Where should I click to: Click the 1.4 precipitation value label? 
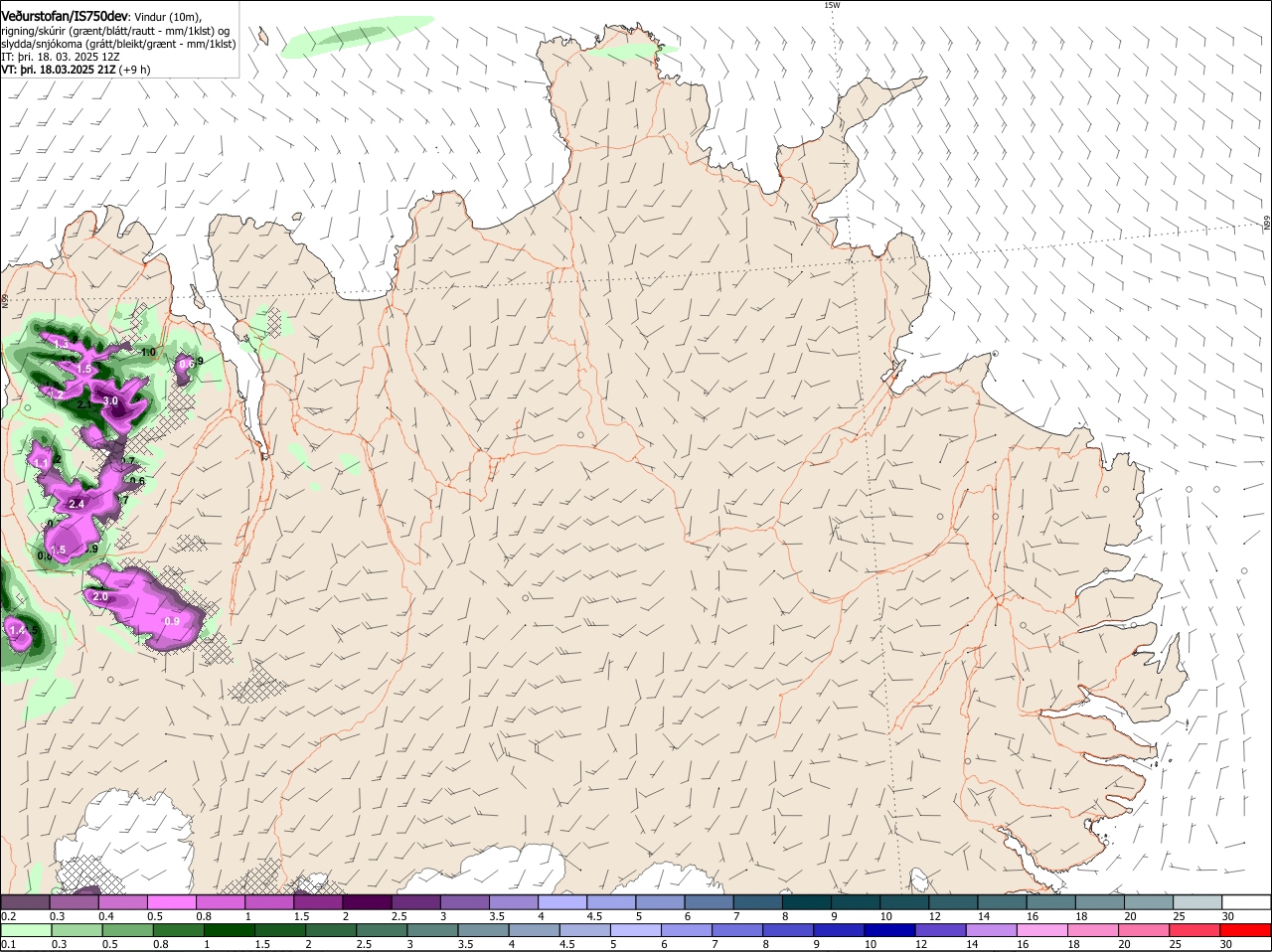(17, 630)
